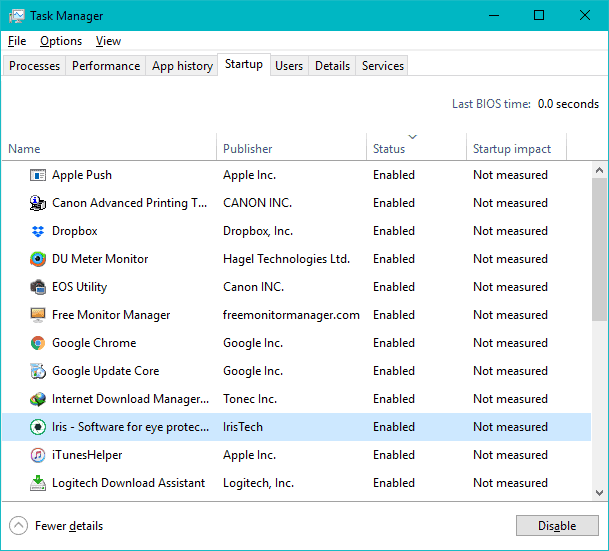Click the vertical scrollbar thumb
The width and height of the screenshot is (609, 551).
(600, 249)
